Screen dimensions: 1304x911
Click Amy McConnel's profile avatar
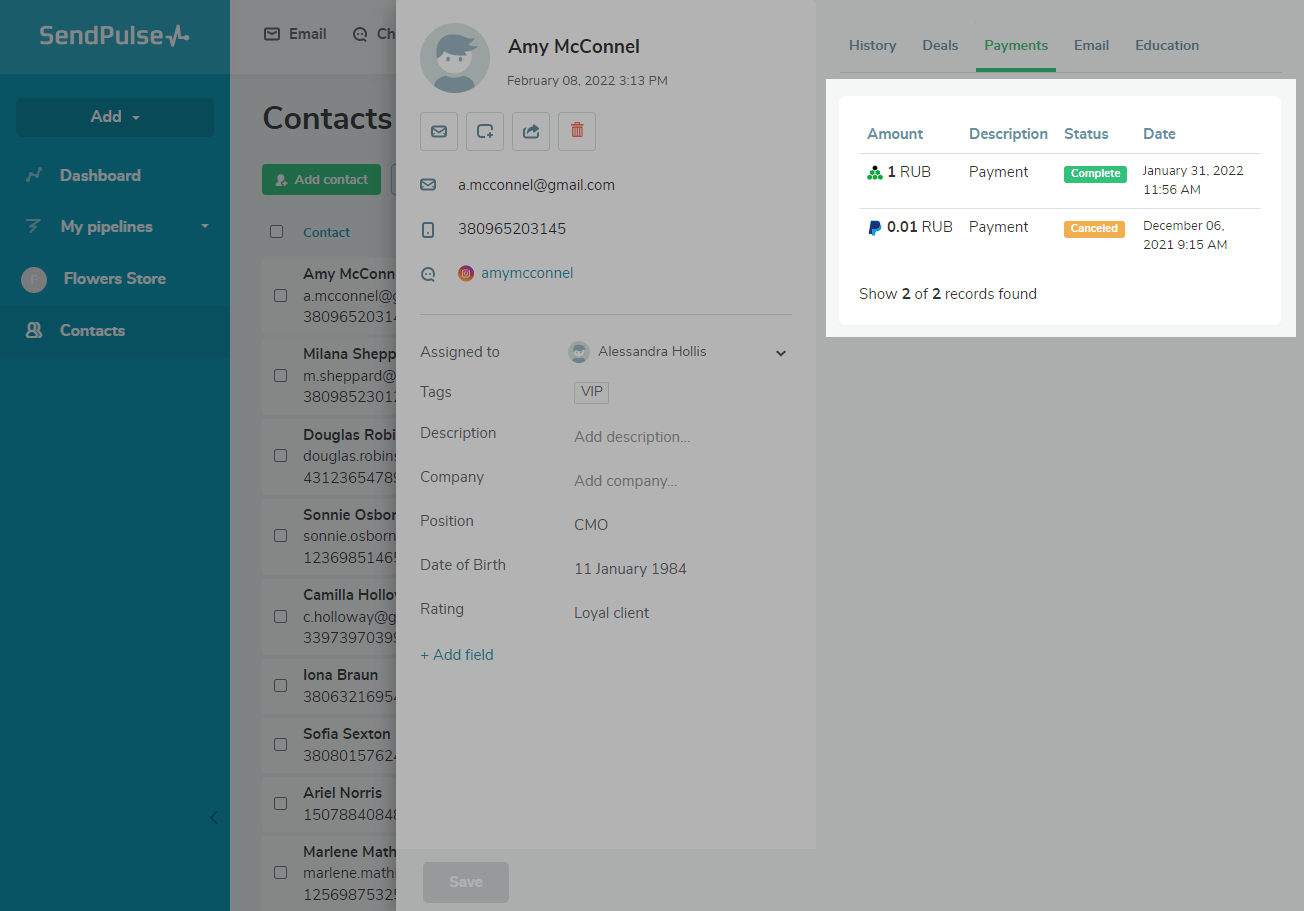click(455, 58)
